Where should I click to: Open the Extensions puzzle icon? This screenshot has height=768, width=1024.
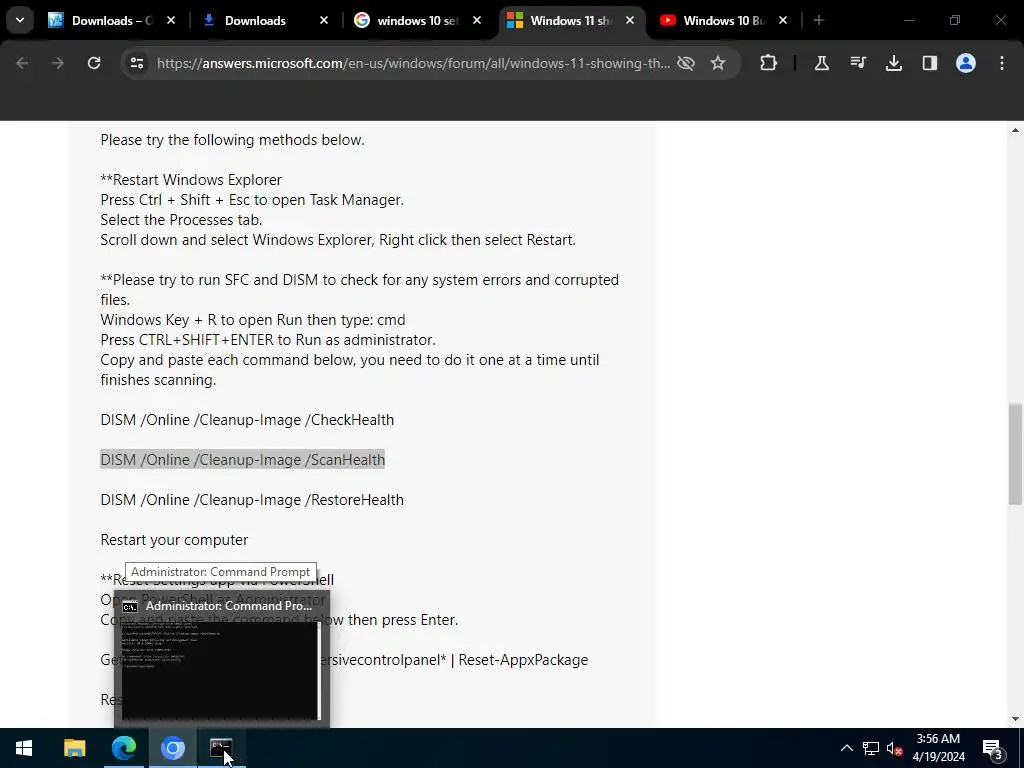[x=769, y=63]
